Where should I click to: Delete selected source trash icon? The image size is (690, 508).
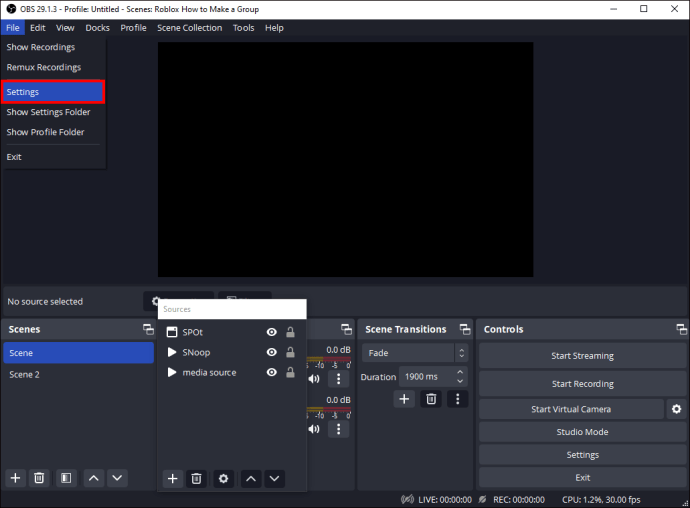coord(196,479)
